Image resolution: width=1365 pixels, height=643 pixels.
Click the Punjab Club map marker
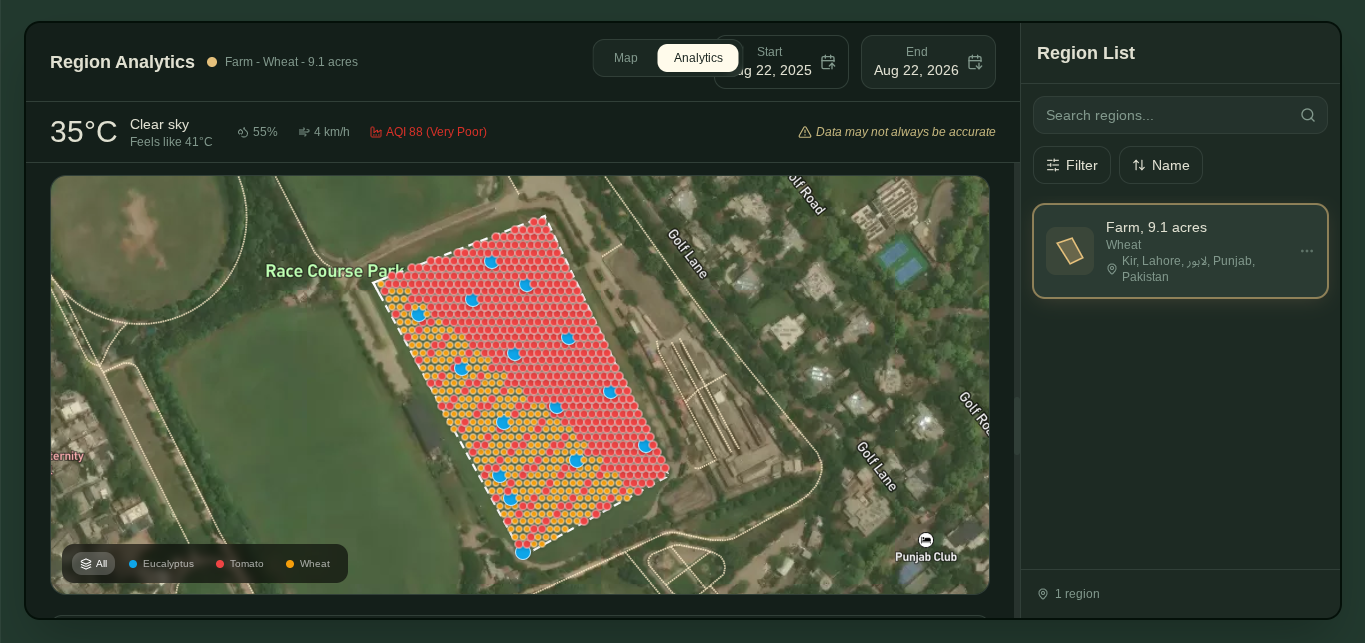point(926,540)
